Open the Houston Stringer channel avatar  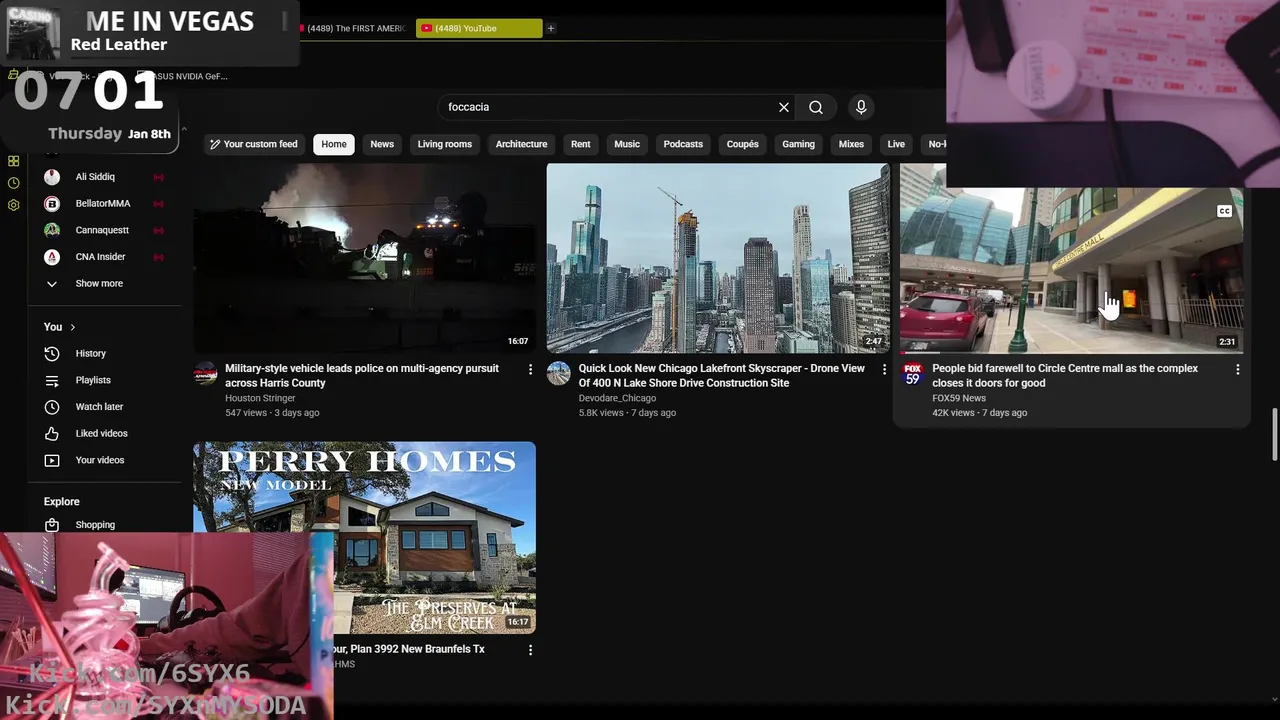(205, 373)
